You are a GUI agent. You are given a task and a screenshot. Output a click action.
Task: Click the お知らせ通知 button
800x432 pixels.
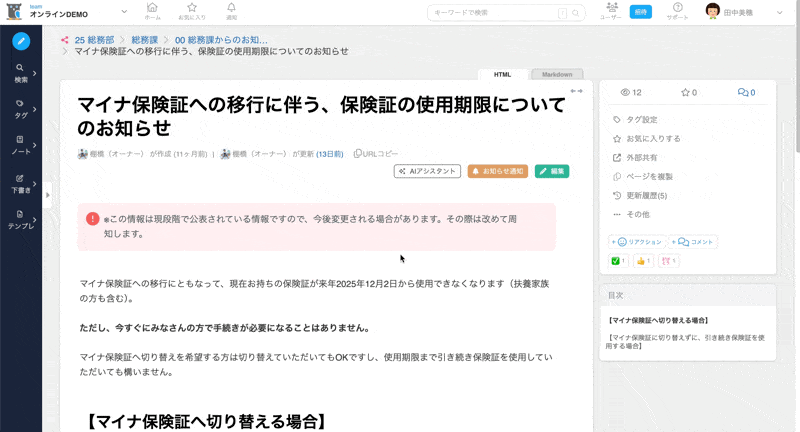click(x=498, y=172)
